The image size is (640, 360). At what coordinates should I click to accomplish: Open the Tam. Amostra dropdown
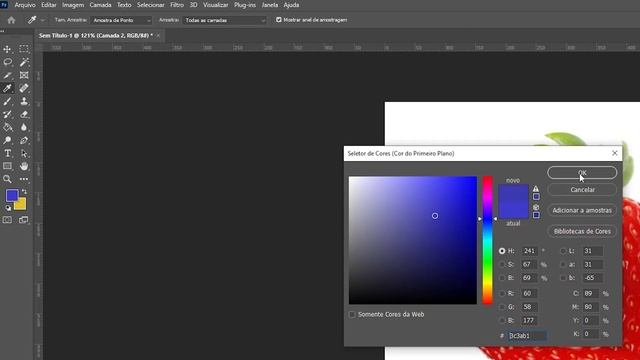pyautogui.click(x=121, y=20)
